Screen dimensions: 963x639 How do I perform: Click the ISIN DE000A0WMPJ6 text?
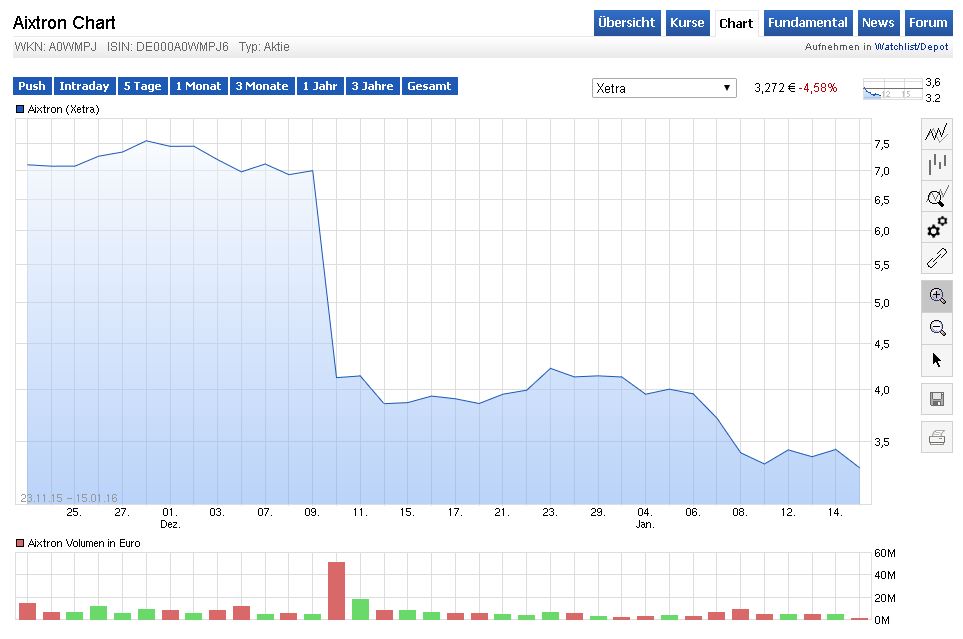[168, 47]
